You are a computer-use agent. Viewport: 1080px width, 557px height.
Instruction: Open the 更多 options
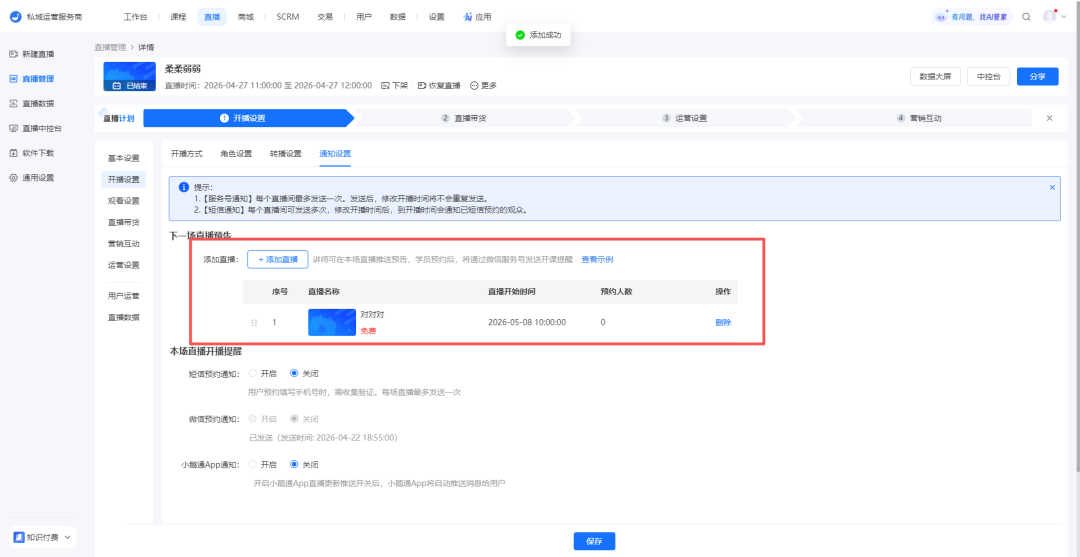click(x=483, y=85)
